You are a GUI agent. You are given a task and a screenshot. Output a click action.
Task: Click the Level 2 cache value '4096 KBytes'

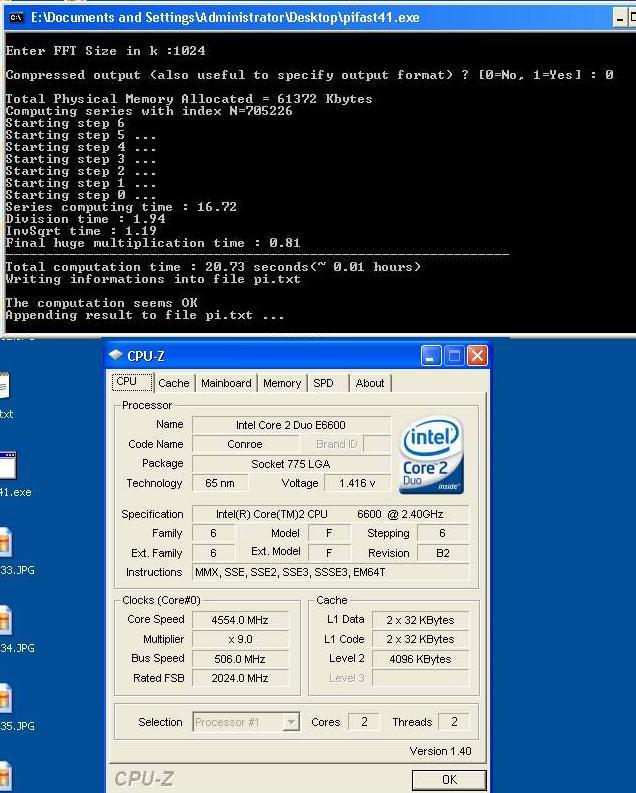tap(420, 659)
